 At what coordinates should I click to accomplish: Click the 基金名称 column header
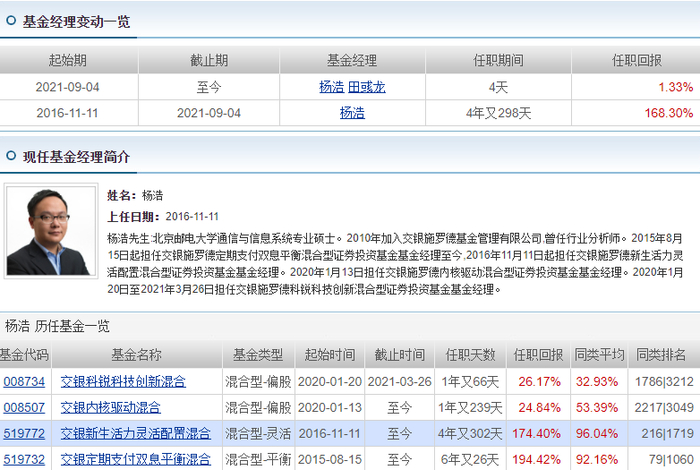pyautogui.click(x=137, y=355)
